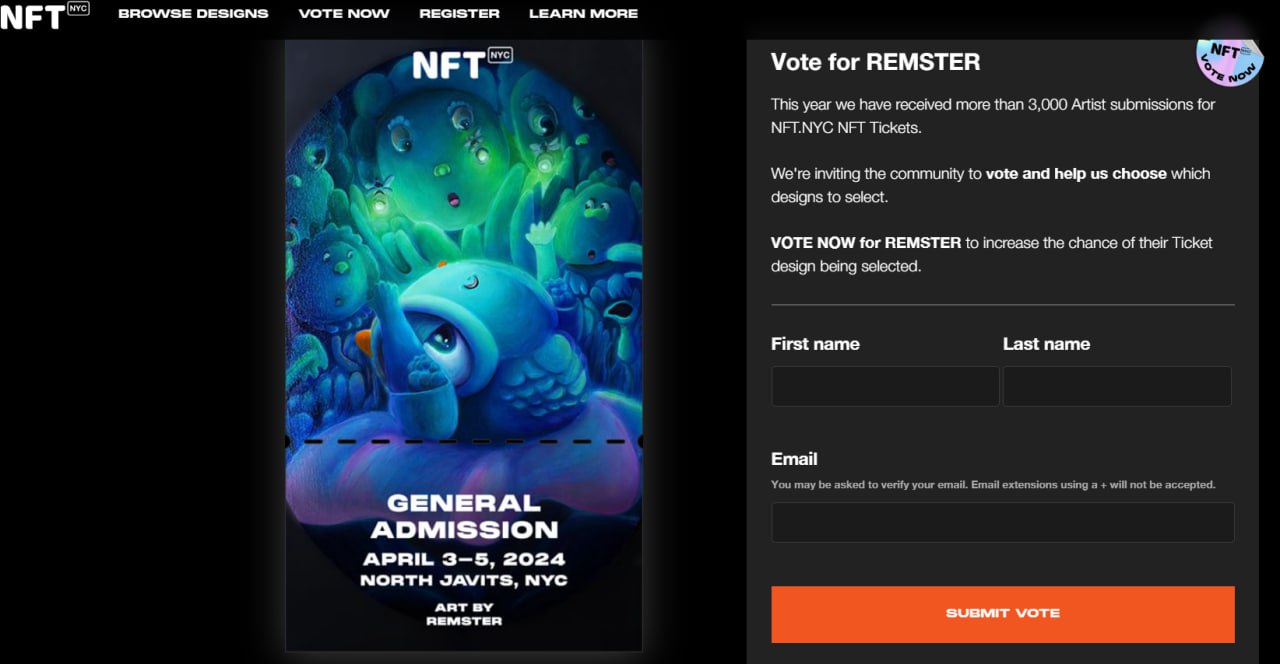Viewport: 1280px width, 664px height.
Task: Click the Vote for REMSTER heading
Action: [875, 62]
